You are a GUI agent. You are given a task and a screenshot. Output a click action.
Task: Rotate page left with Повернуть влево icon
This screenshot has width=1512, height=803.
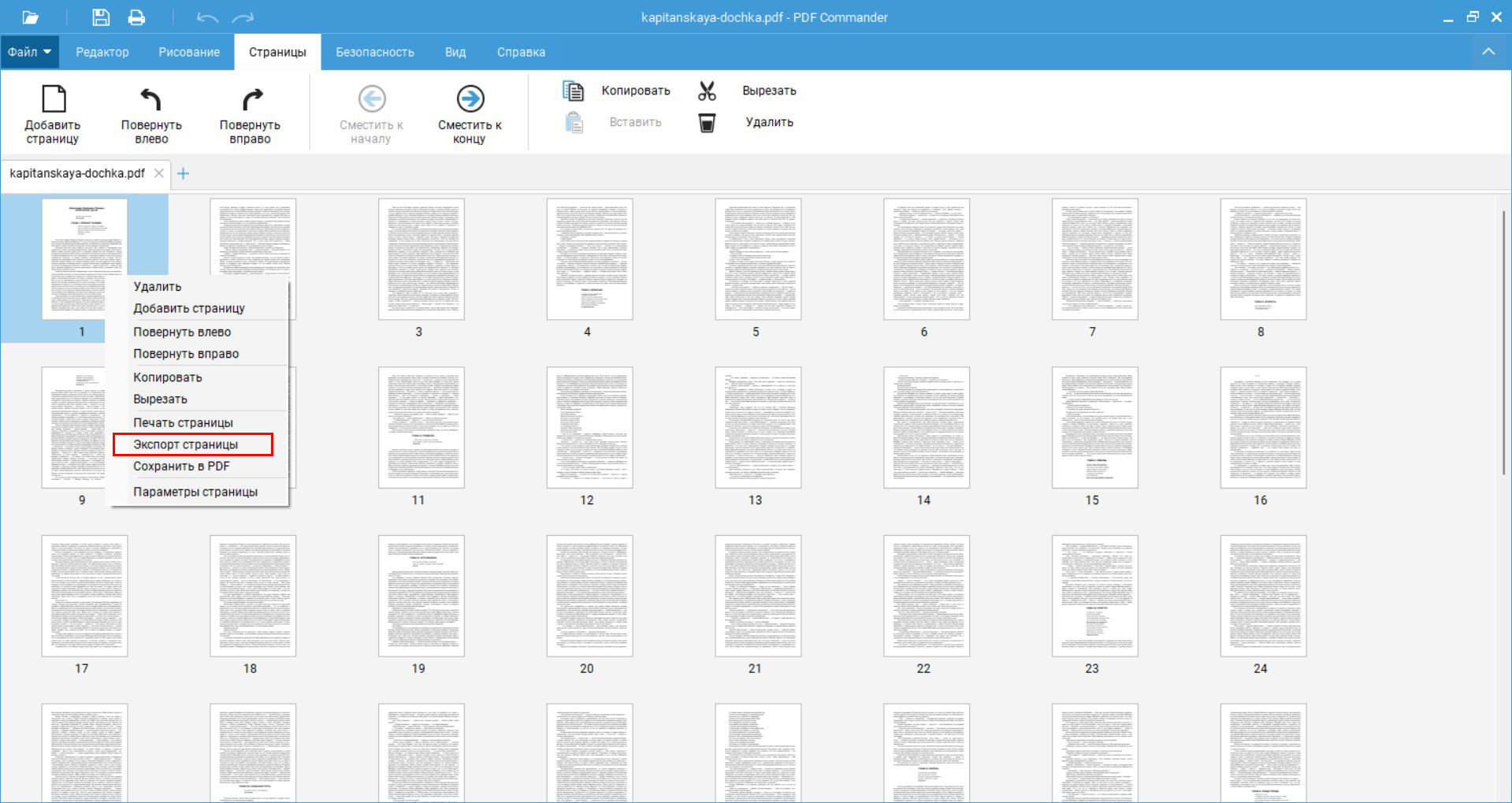click(150, 99)
